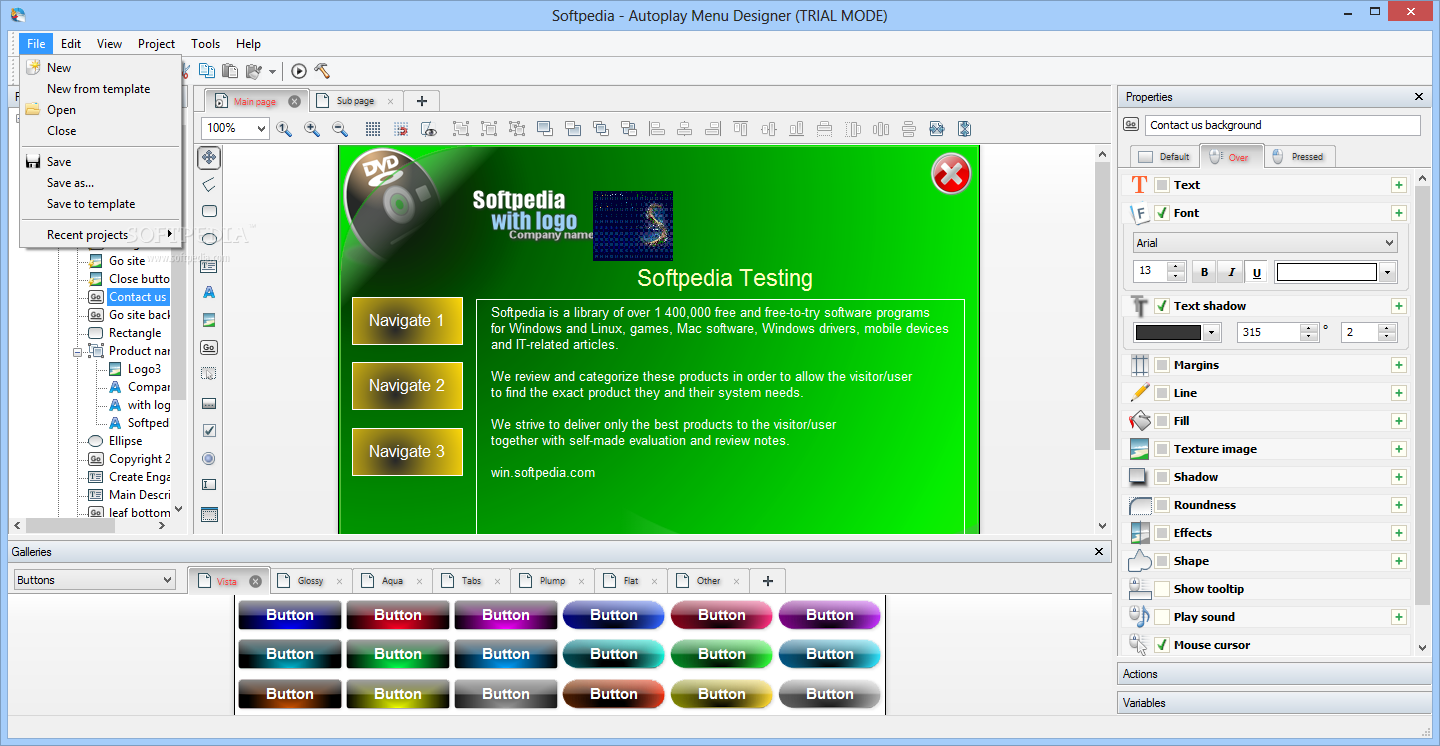Select the Polygon drawing tool

pyautogui.click(x=209, y=185)
